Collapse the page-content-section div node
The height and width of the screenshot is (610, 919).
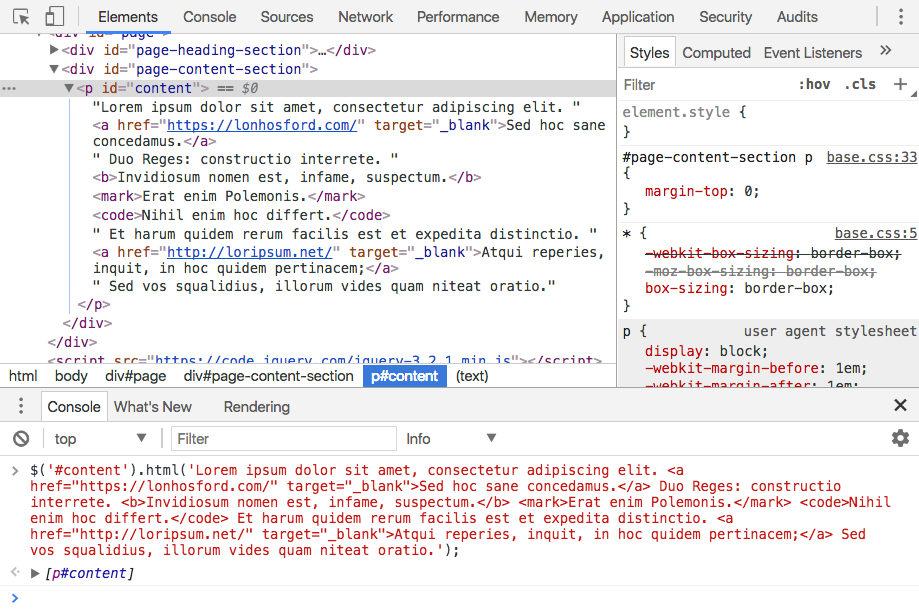point(54,69)
